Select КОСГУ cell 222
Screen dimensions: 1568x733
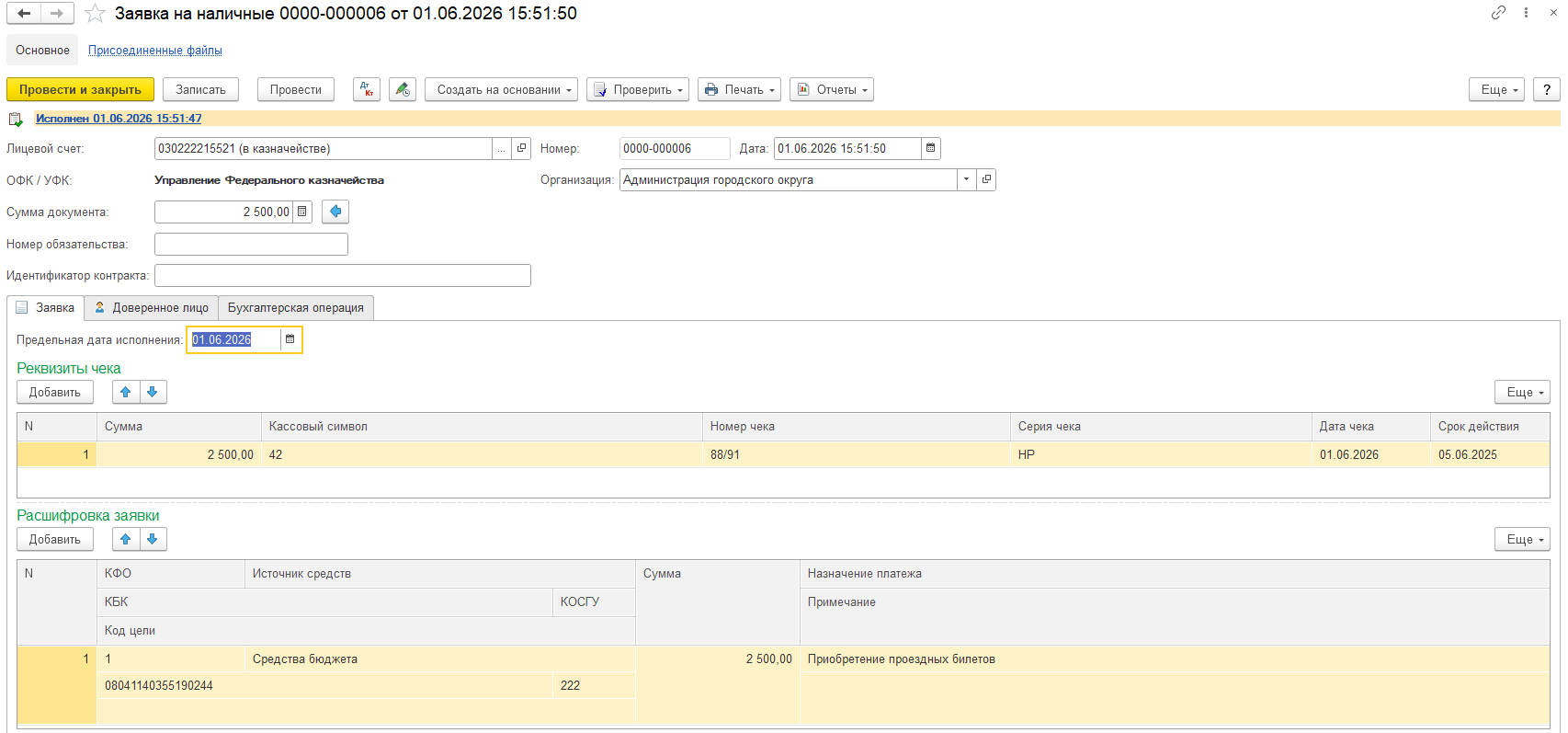[594, 685]
